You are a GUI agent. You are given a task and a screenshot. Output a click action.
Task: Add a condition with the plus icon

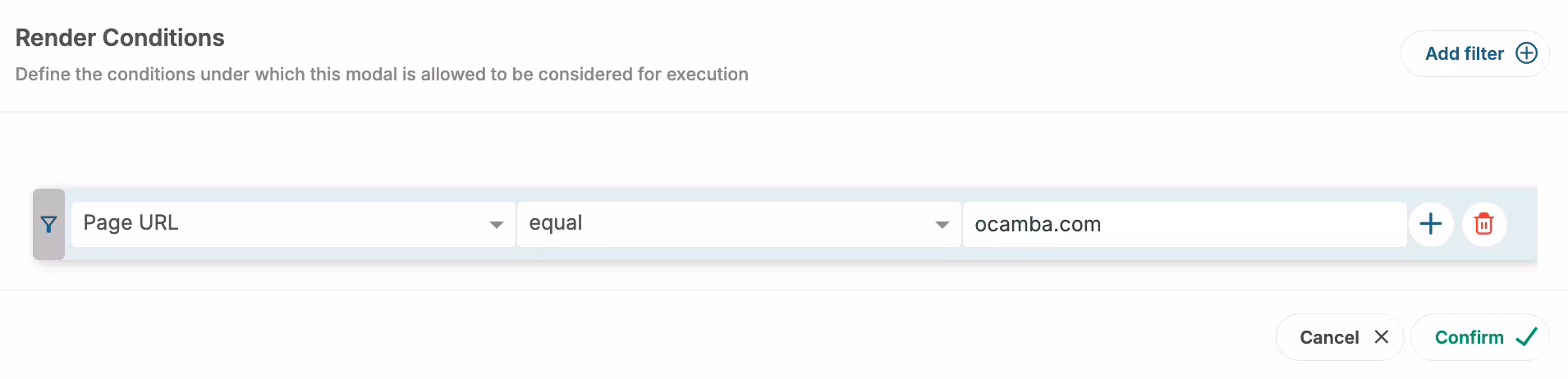tap(1431, 224)
